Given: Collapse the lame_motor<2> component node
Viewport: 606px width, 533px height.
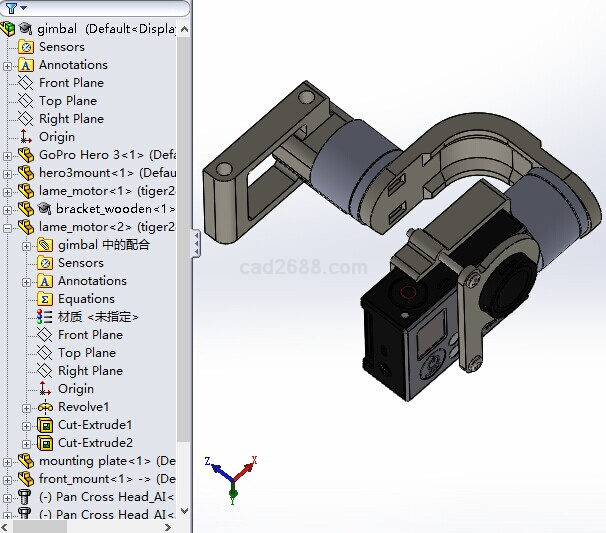Looking at the screenshot, I should point(8,227).
